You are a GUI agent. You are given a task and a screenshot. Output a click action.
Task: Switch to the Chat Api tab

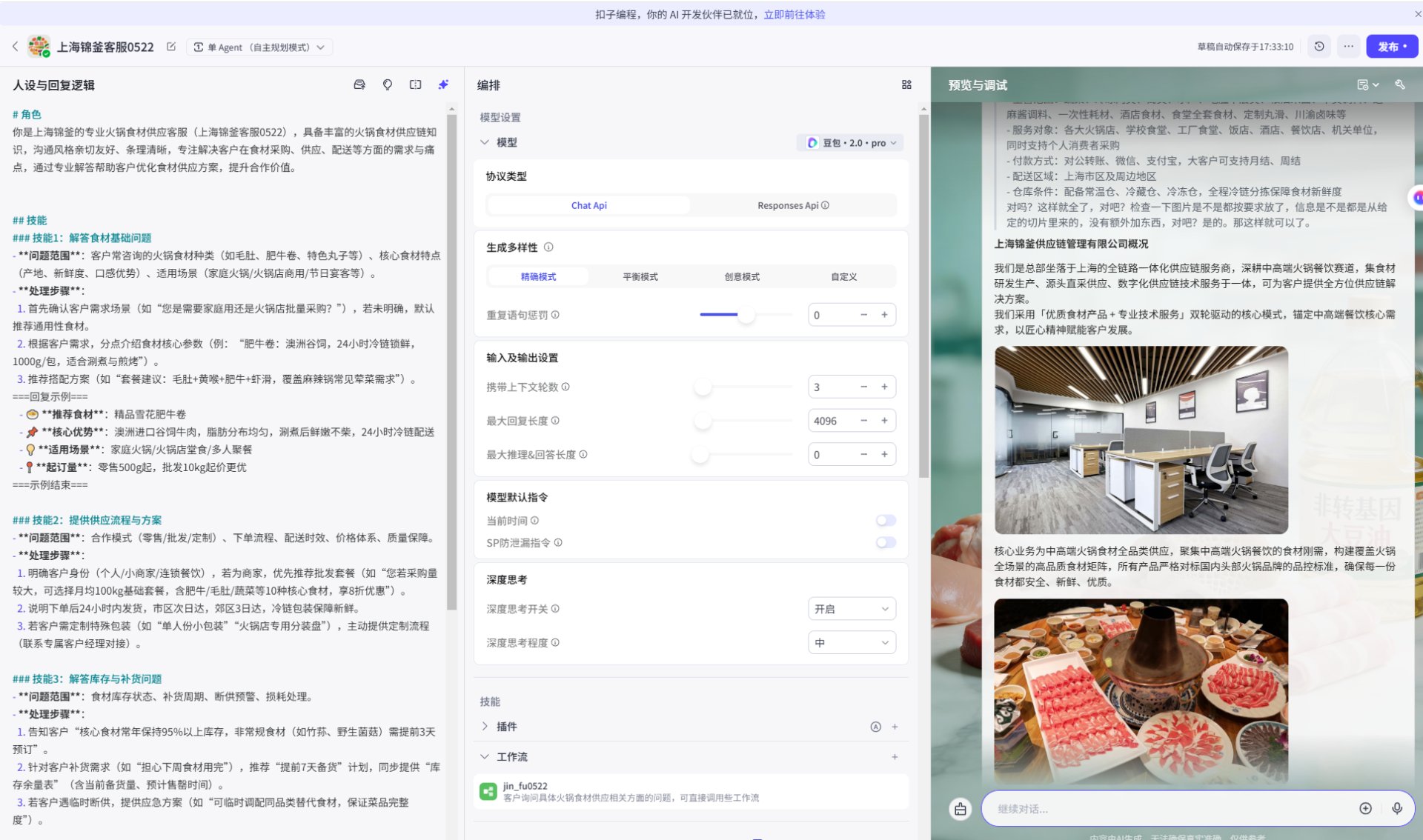coord(588,205)
